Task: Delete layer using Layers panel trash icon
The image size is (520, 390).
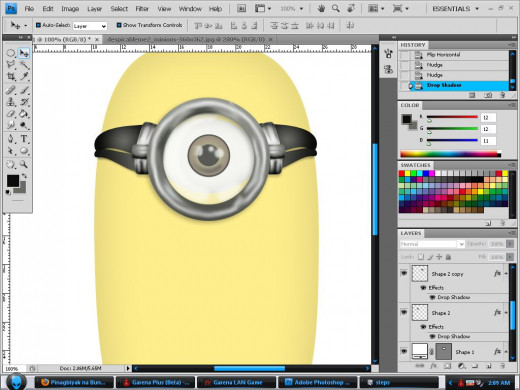Action: pos(502,366)
